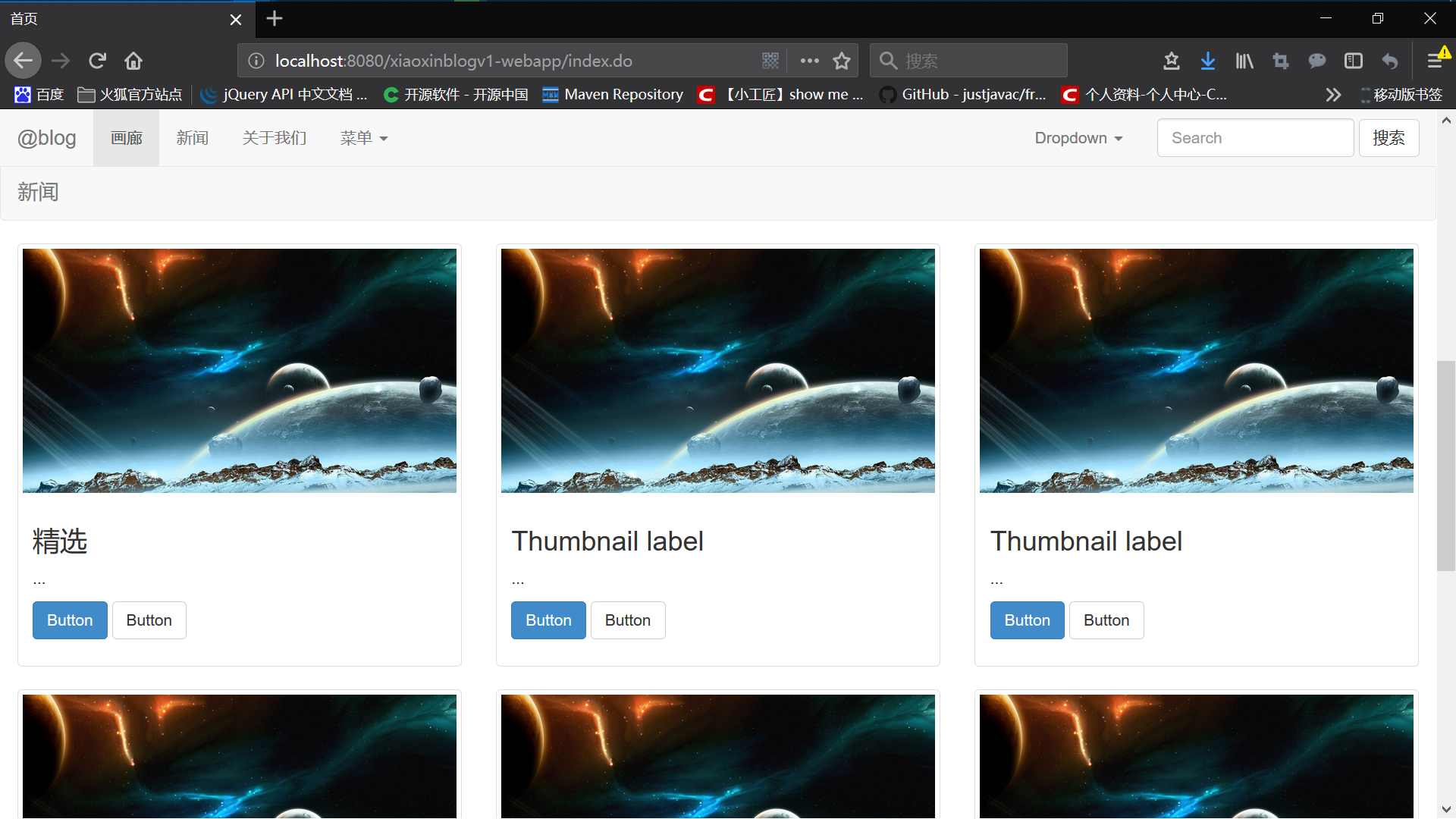
Task: Click the QR code icon in address bar
Action: (770, 61)
